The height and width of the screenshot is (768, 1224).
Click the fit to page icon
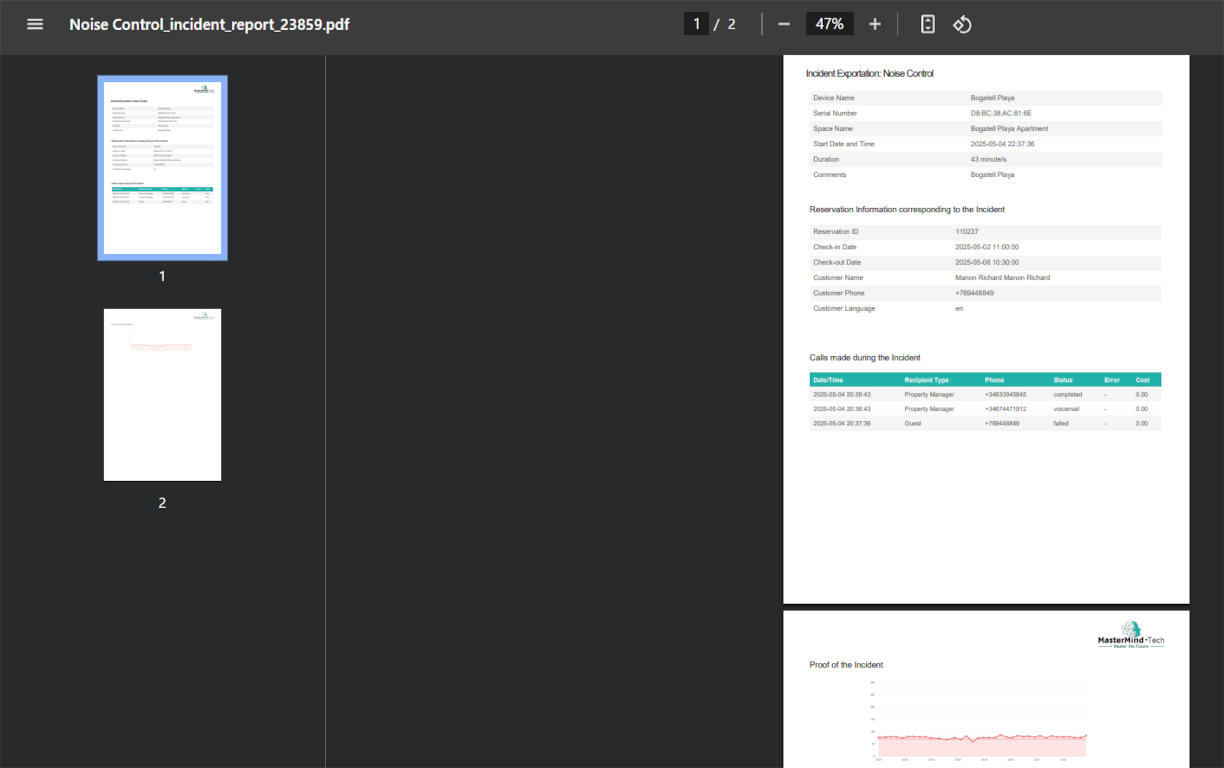(x=928, y=24)
